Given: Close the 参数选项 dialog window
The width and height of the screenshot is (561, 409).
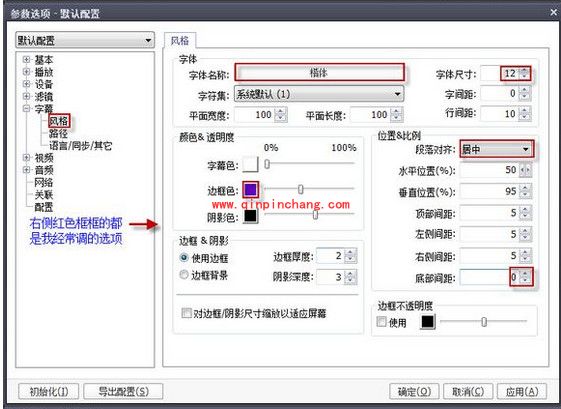Looking at the screenshot, I should pos(554,13).
